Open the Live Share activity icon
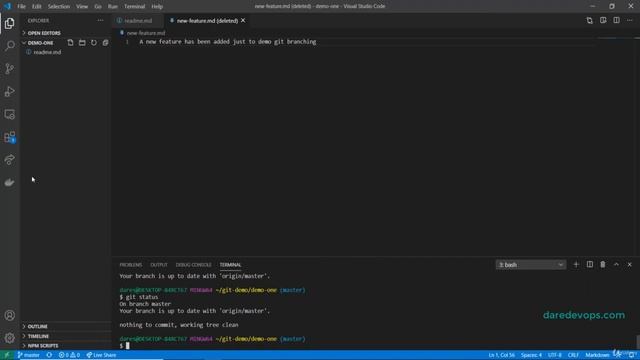640x360 pixels. point(10,160)
